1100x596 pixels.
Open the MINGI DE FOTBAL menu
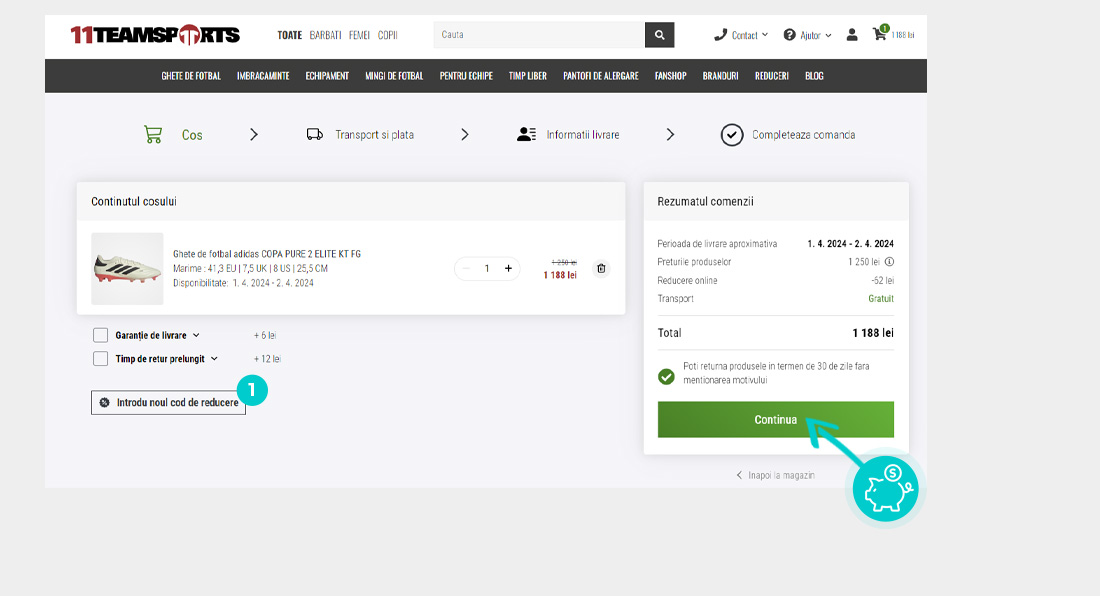(x=394, y=76)
